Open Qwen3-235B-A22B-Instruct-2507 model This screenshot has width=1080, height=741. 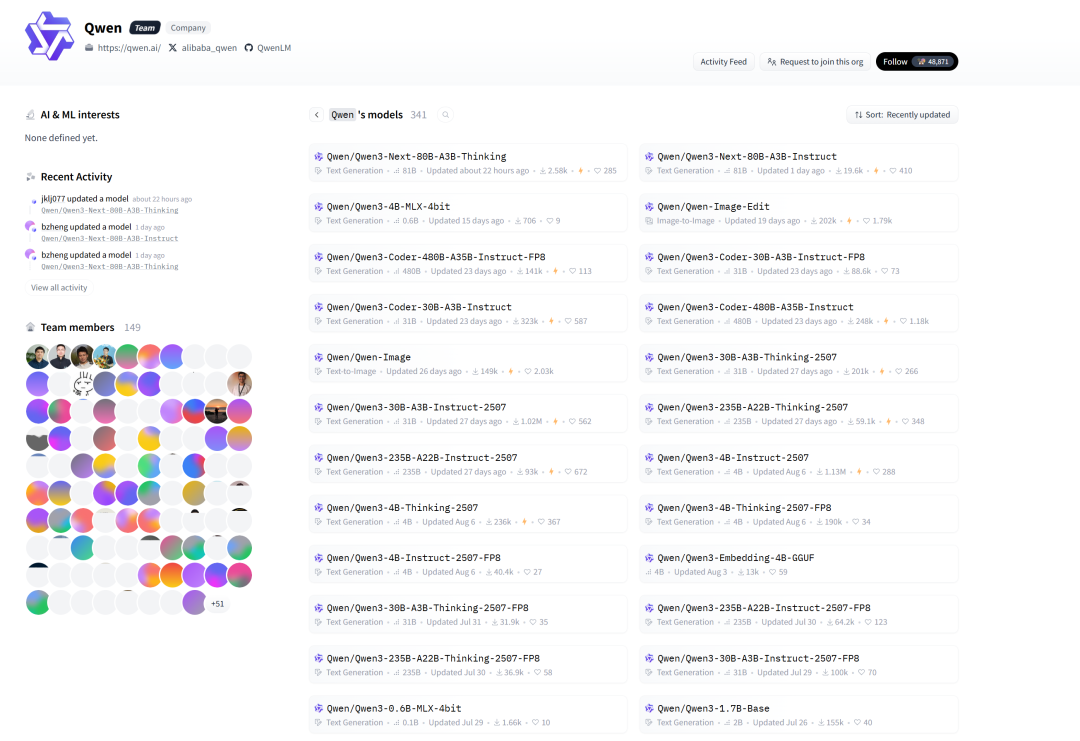pyautogui.click(x=468, y=463)
